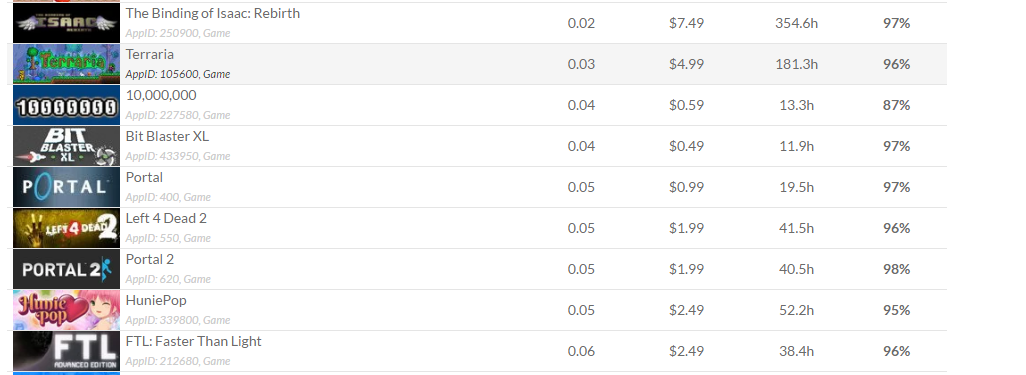Select the Portal 2 logo image
1026x375 pixels.
(x=66, y=269)
